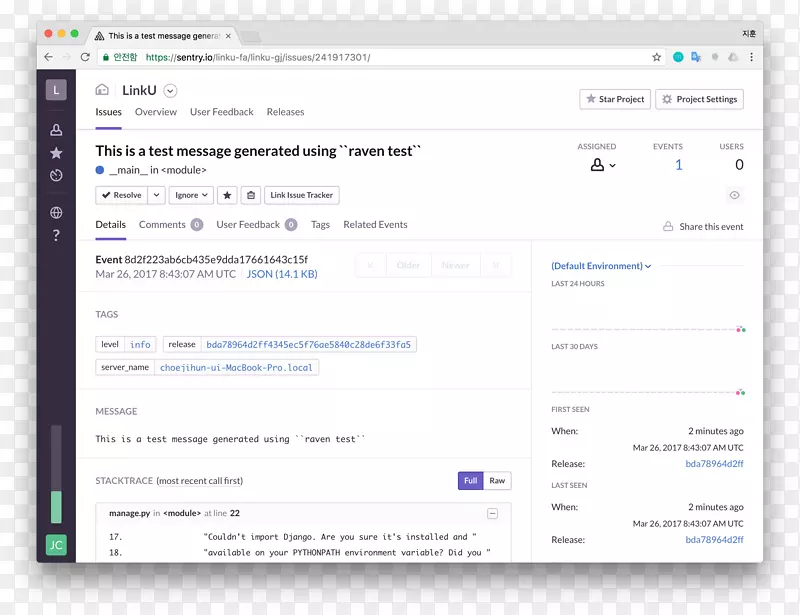Open the help question mark icon

tap(56, 236)
